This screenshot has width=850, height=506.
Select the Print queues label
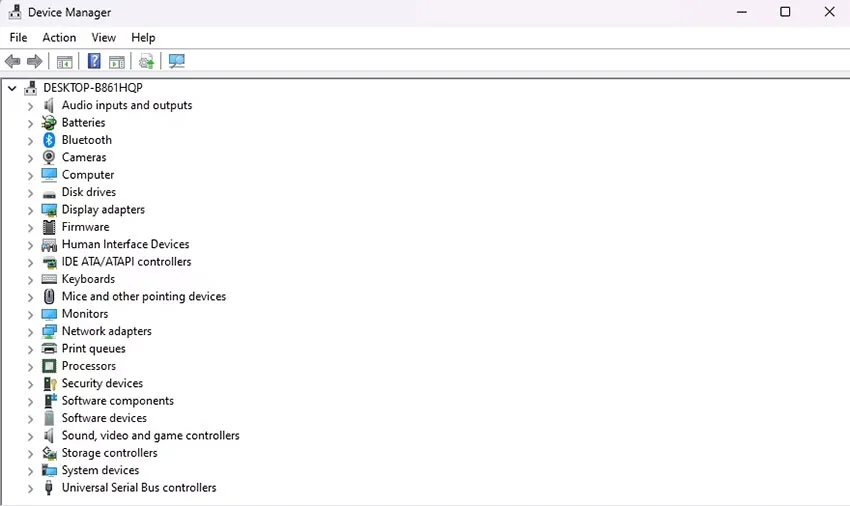tap(94, 349)
